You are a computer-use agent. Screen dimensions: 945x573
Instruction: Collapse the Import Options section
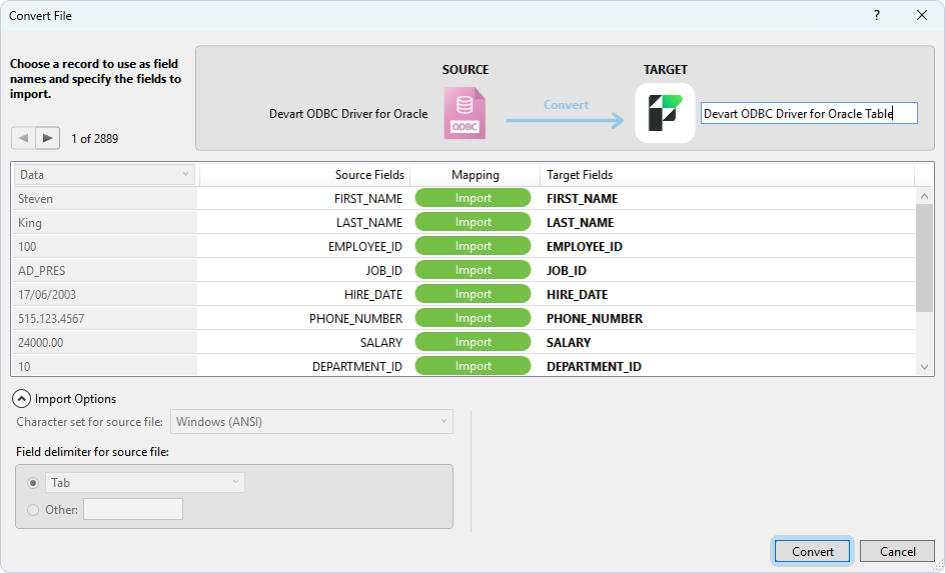click(x=21, y=399)
